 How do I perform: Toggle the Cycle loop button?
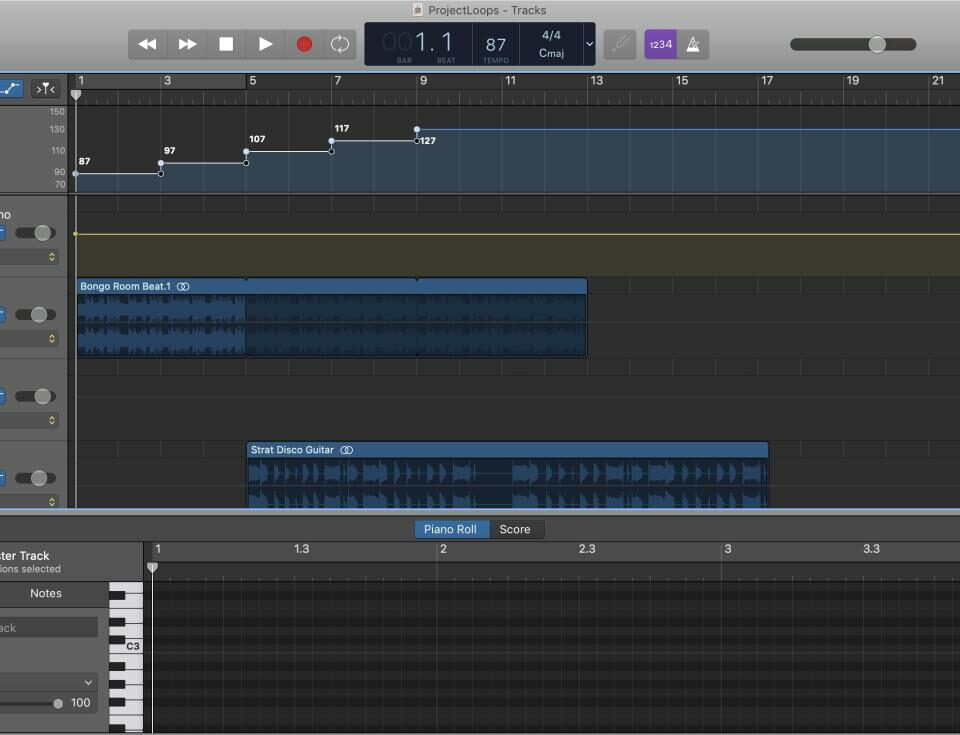339,44
